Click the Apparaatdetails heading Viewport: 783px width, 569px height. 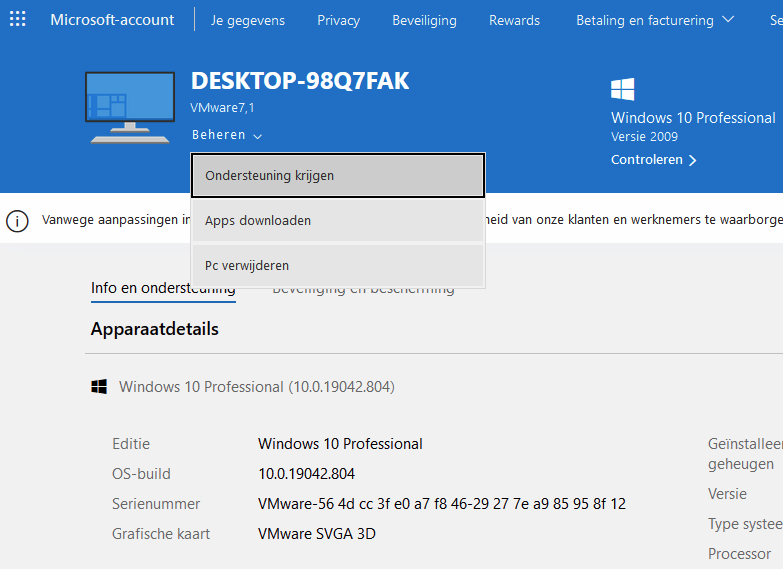coord(155,329)
